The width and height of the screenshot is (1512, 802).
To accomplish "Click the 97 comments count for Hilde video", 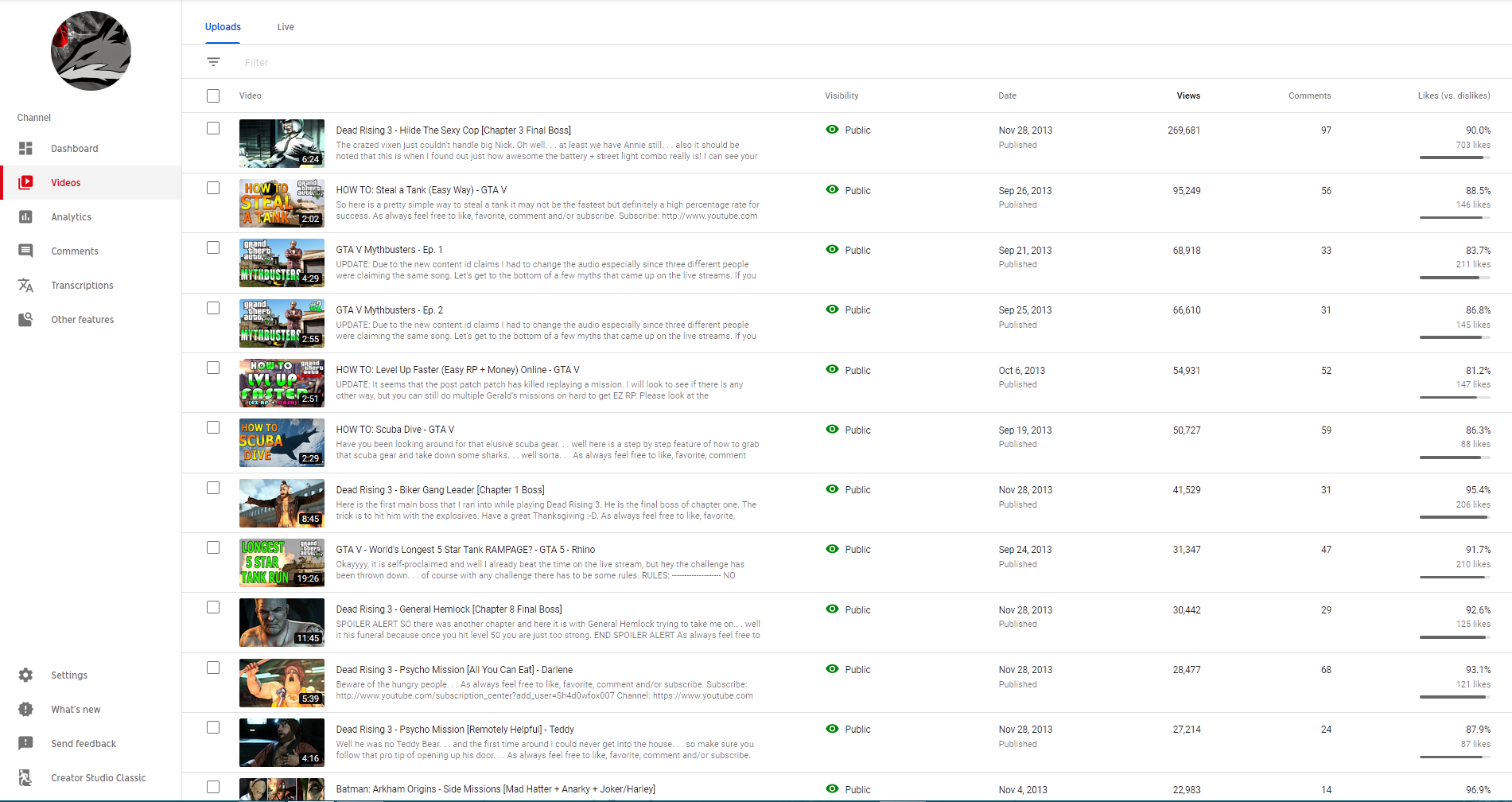I will tap(1326, 130).
